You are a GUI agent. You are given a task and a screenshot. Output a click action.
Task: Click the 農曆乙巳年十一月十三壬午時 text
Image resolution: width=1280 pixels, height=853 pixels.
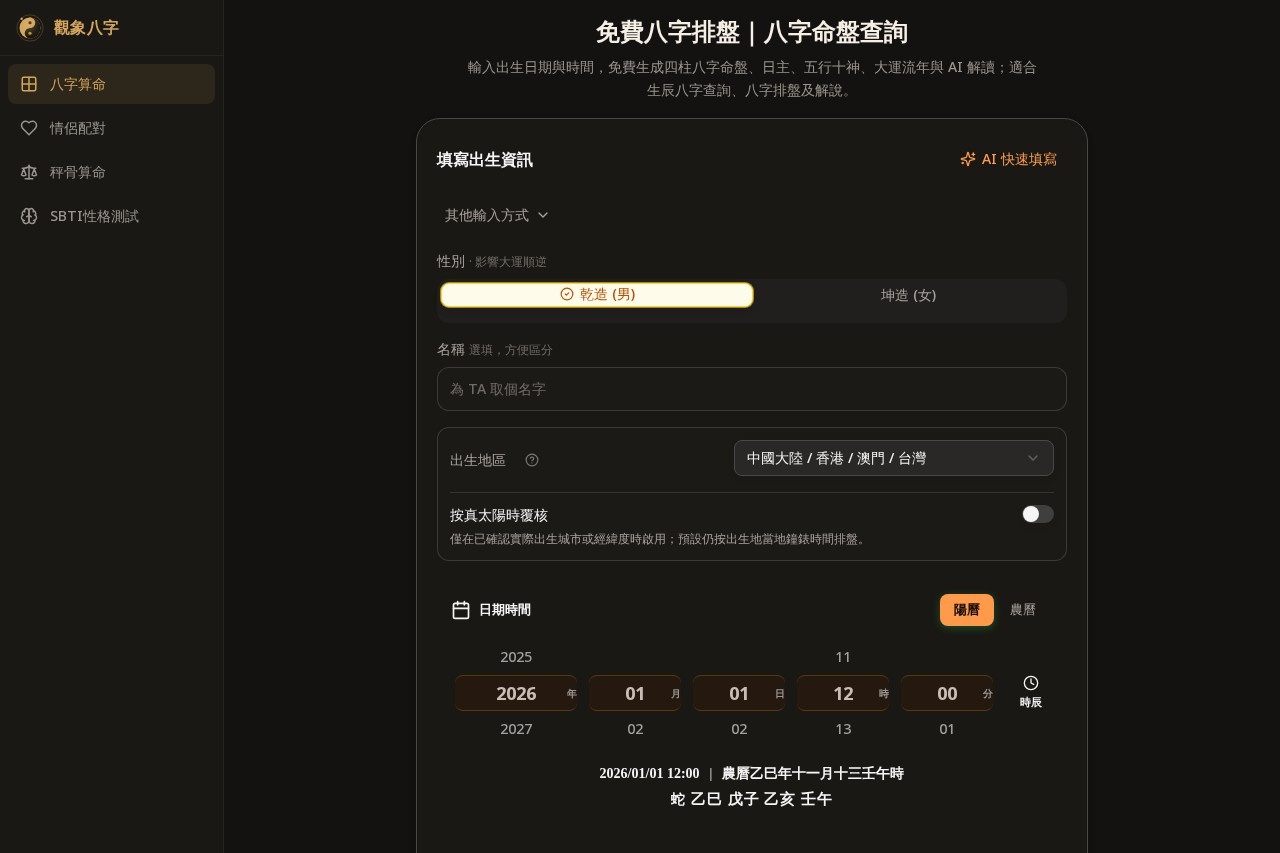[813, 773]
